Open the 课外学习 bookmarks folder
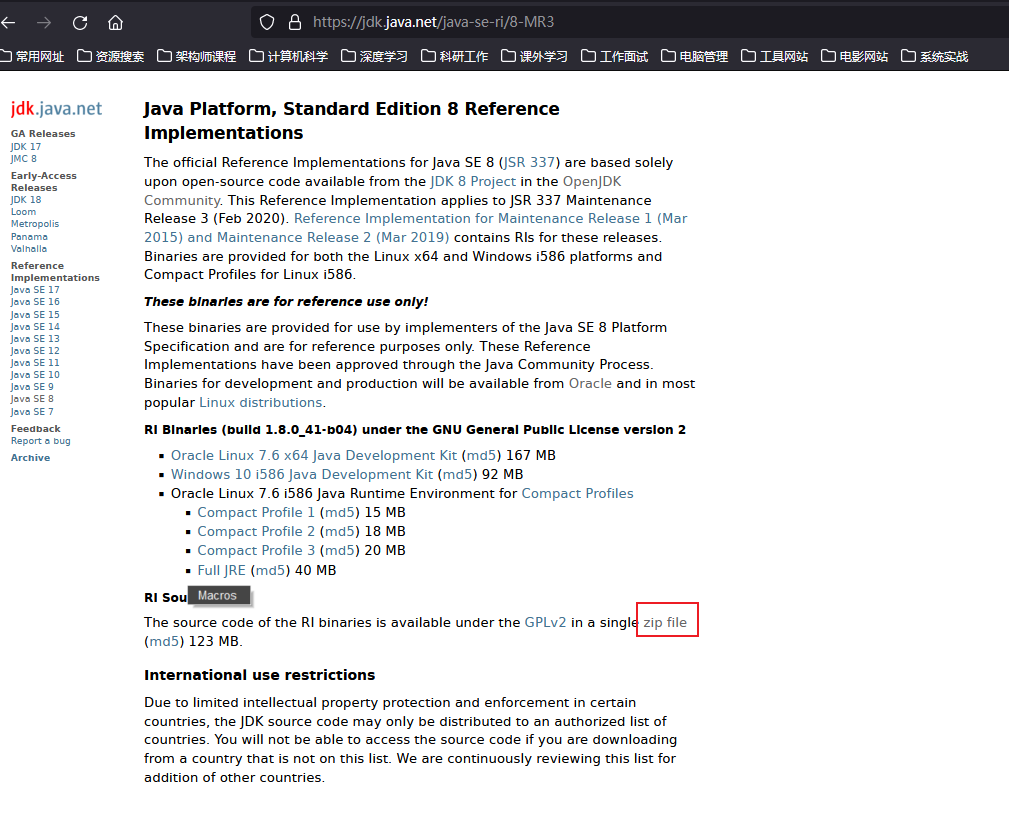Screen dimensions: 1009x815 click(x=534, y=57)
